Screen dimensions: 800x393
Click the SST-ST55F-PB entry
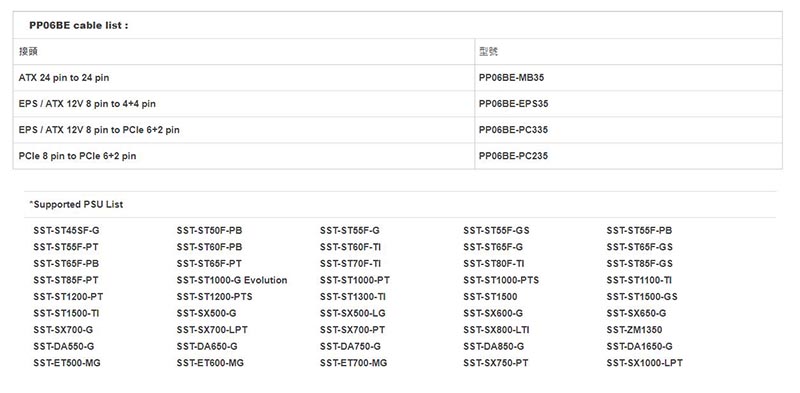(x=639, y=231)
